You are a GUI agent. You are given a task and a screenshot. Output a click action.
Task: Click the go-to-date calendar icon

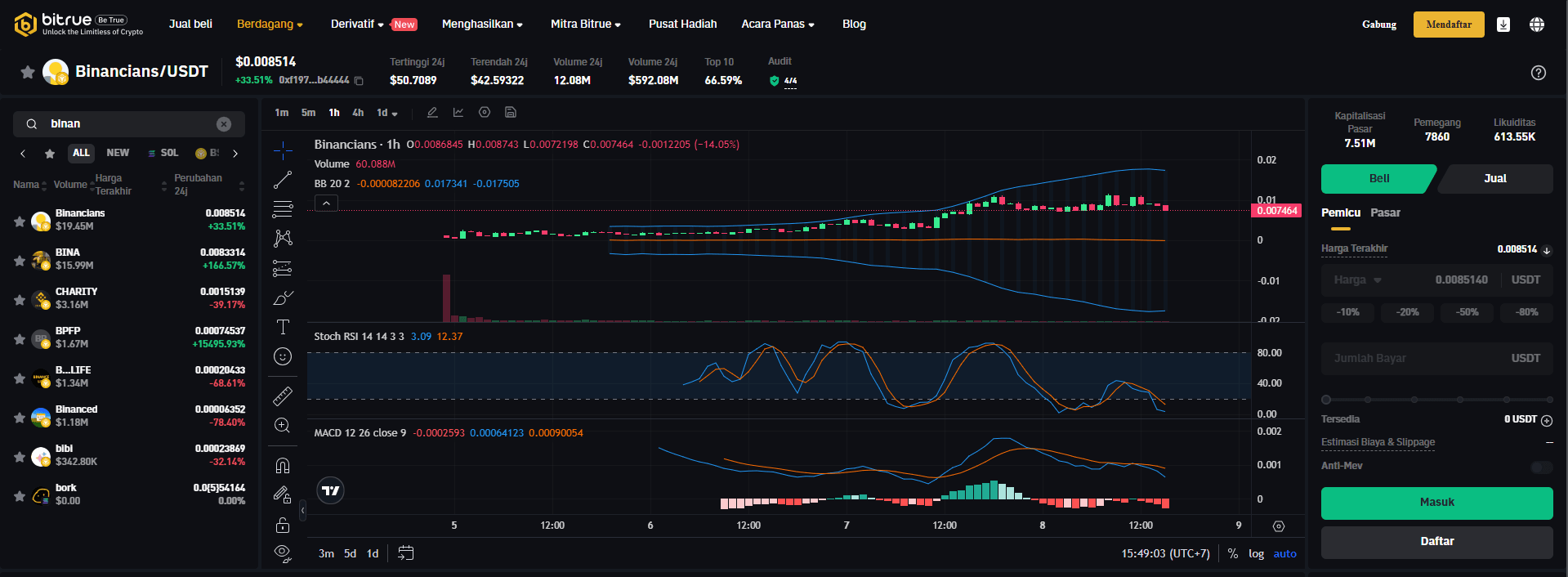tap(405, 553)
